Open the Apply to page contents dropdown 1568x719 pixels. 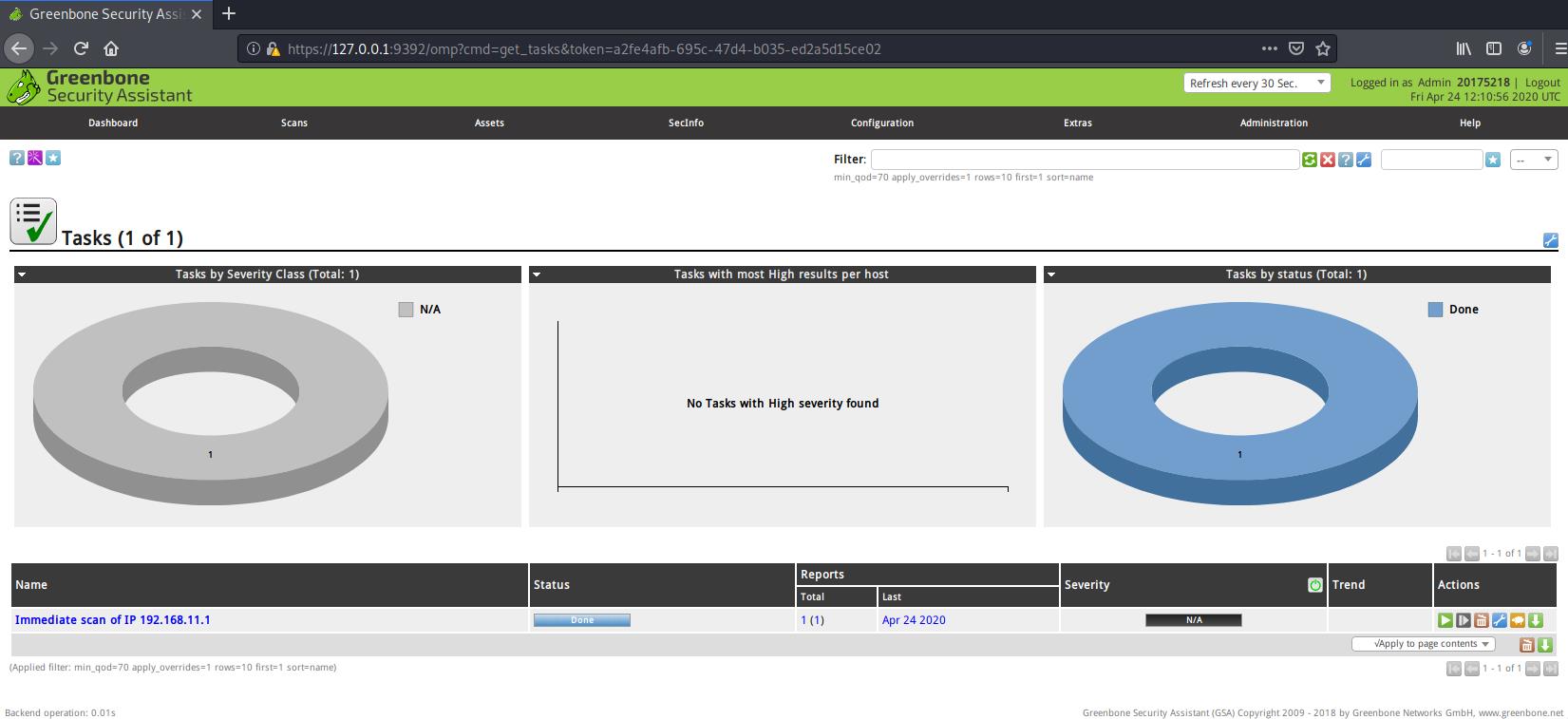click(x=1423, y=644)
